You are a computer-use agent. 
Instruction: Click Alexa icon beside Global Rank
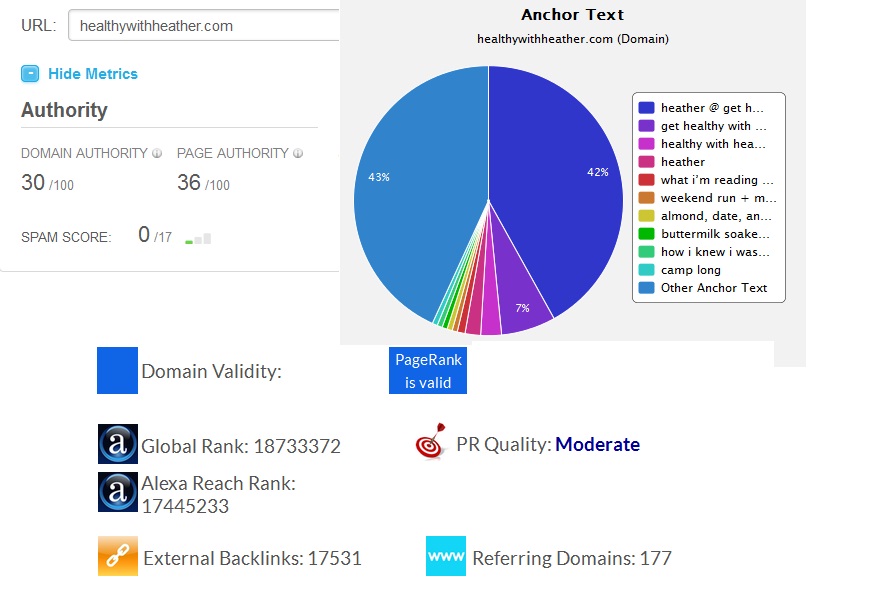pos(118,444)
